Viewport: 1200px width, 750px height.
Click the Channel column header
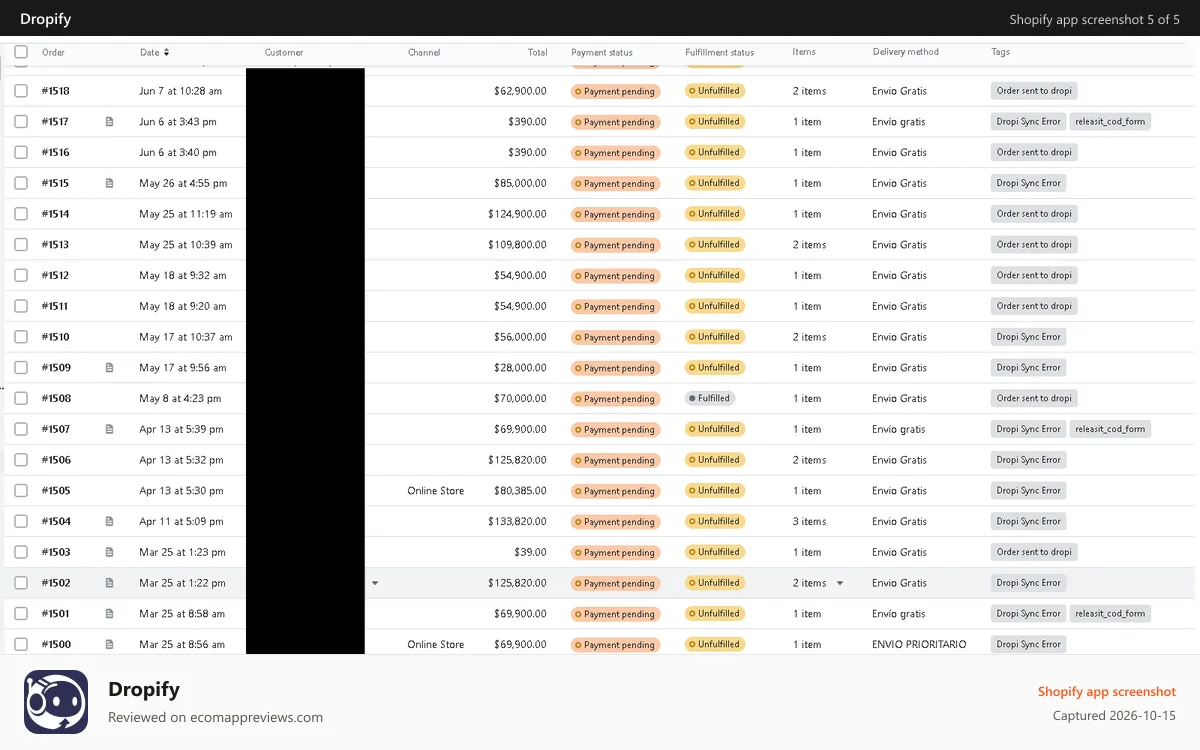pyautogui.click(x=424, y=52)
